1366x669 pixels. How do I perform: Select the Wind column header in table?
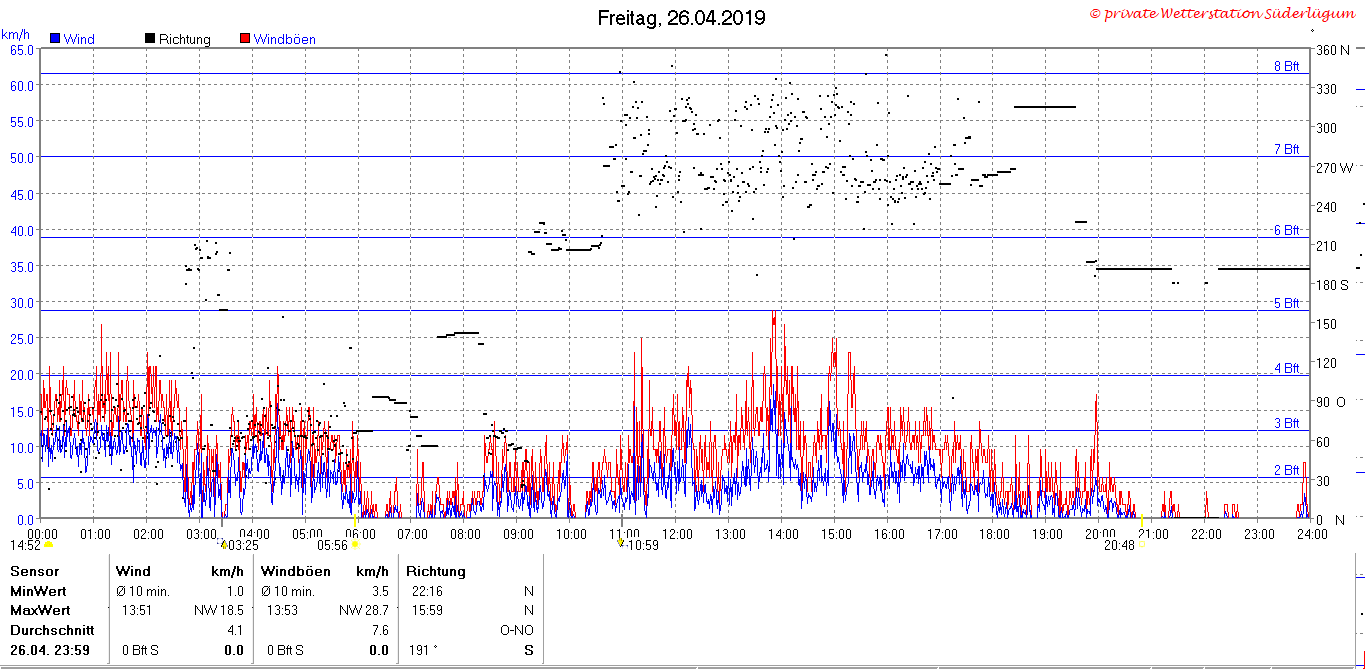(133, 571)
